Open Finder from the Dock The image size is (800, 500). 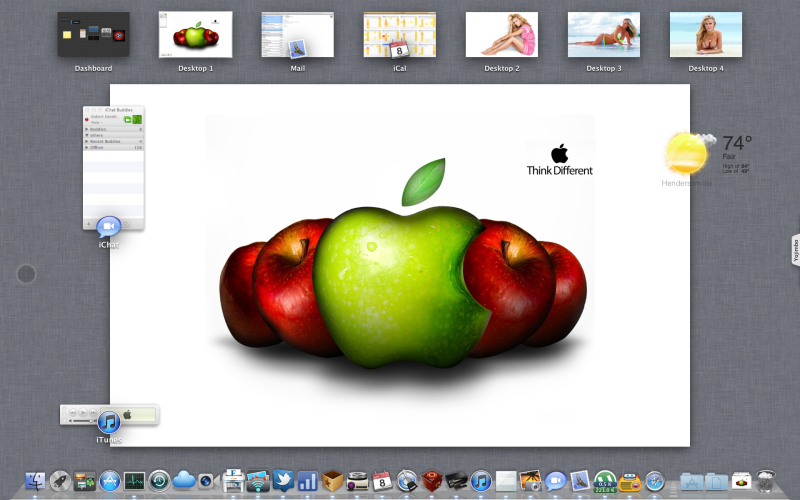(35, 481)
